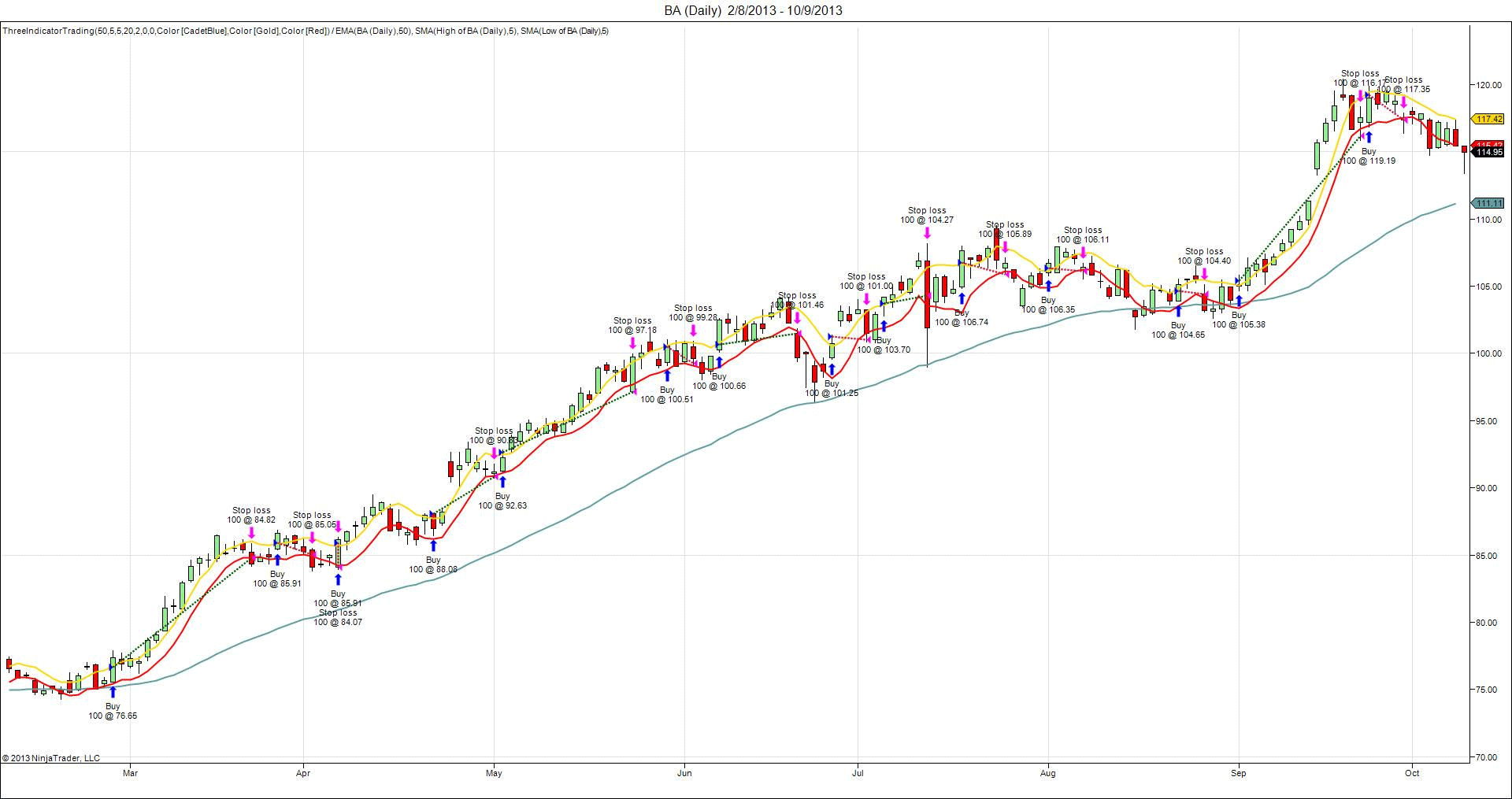
Task: Click the 120.00 price axis label
Action: [1488, 85]
